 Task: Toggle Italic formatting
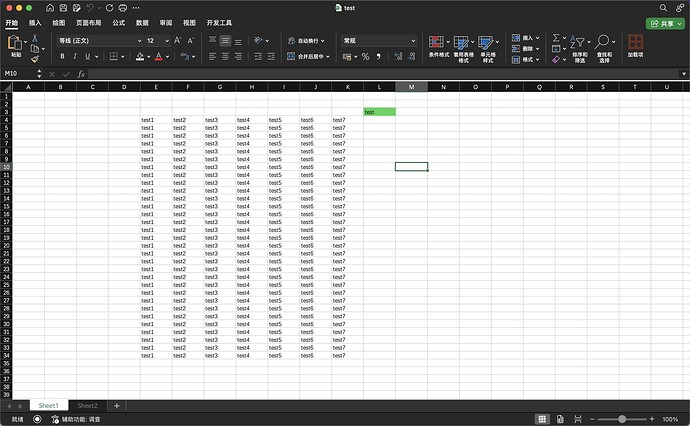coord(75,56)
